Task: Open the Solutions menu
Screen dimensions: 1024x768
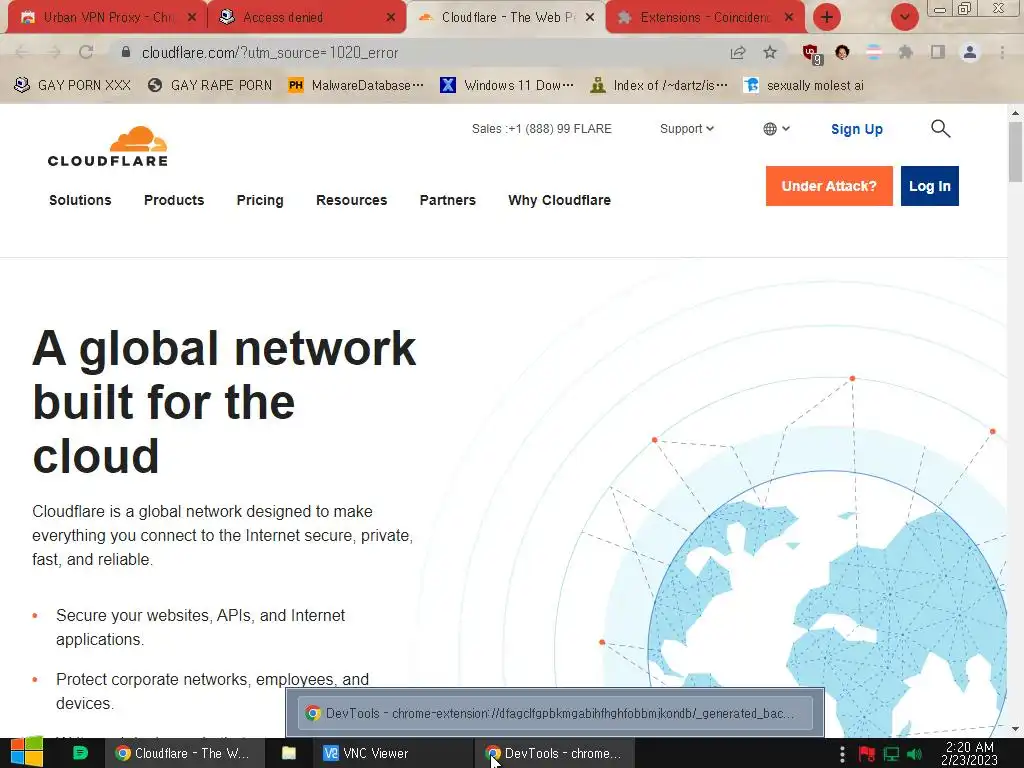Action: coord(80,200)
